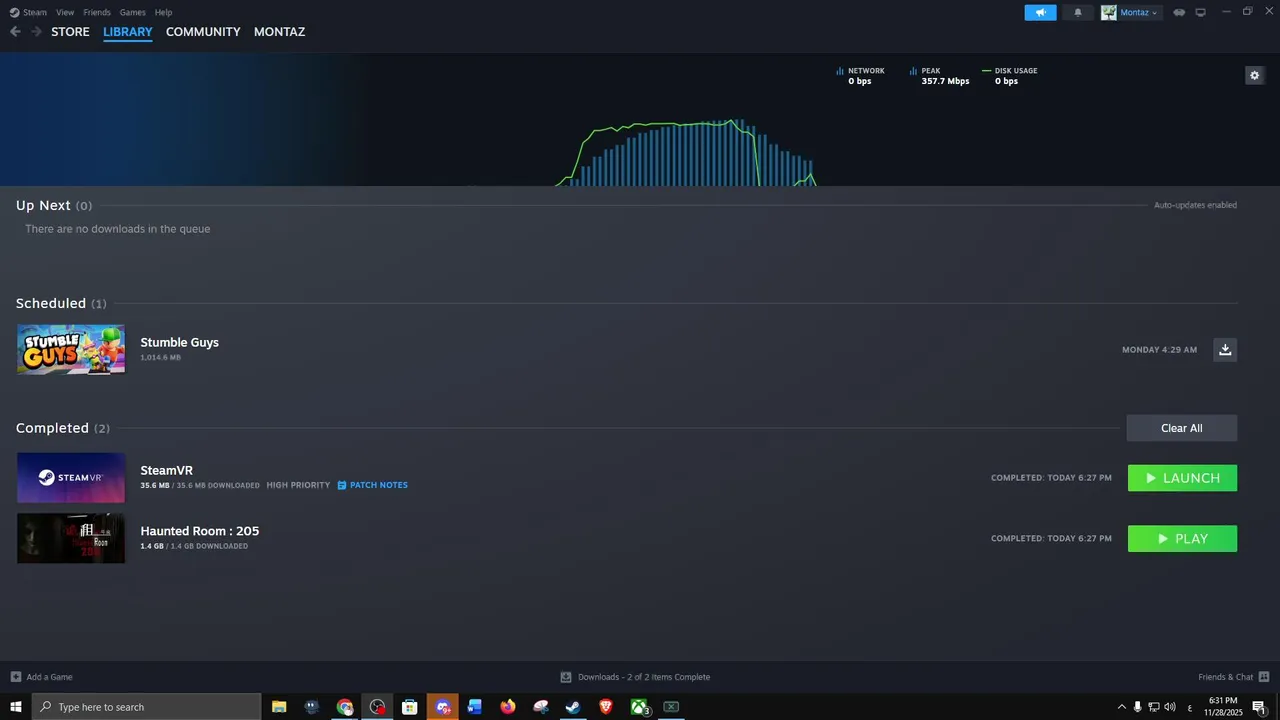Click the Montaz profile avatar image
The width and height of the screenshot is (1280, 720).
(x=1109, y=13)
